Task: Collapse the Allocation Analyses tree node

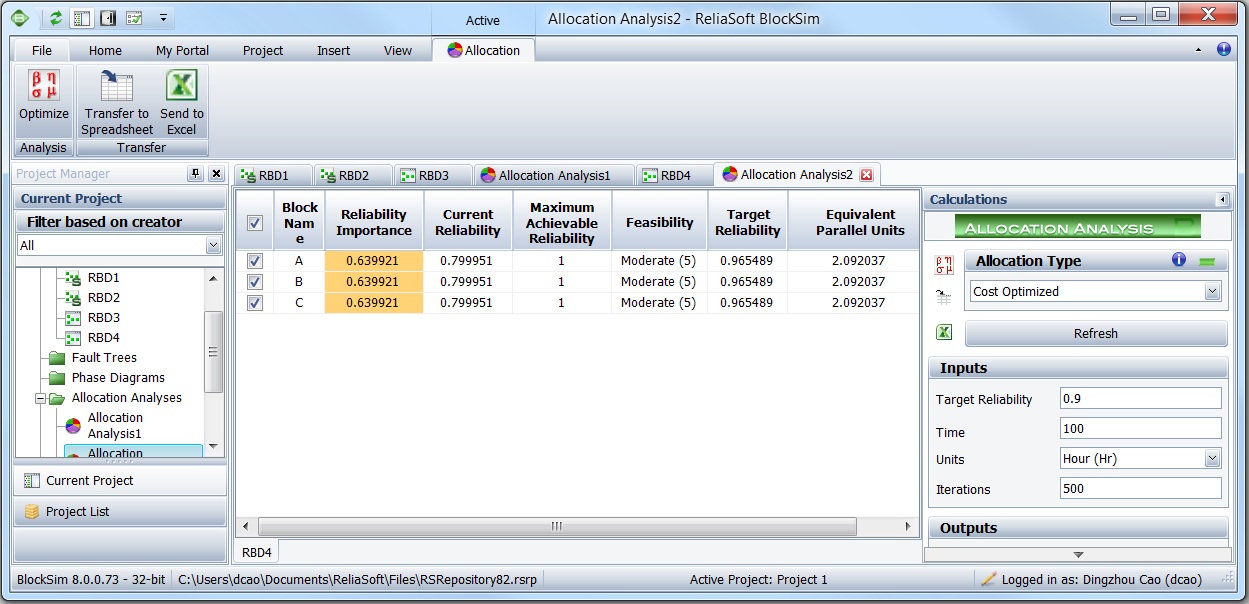Action: tap(41, 398)
